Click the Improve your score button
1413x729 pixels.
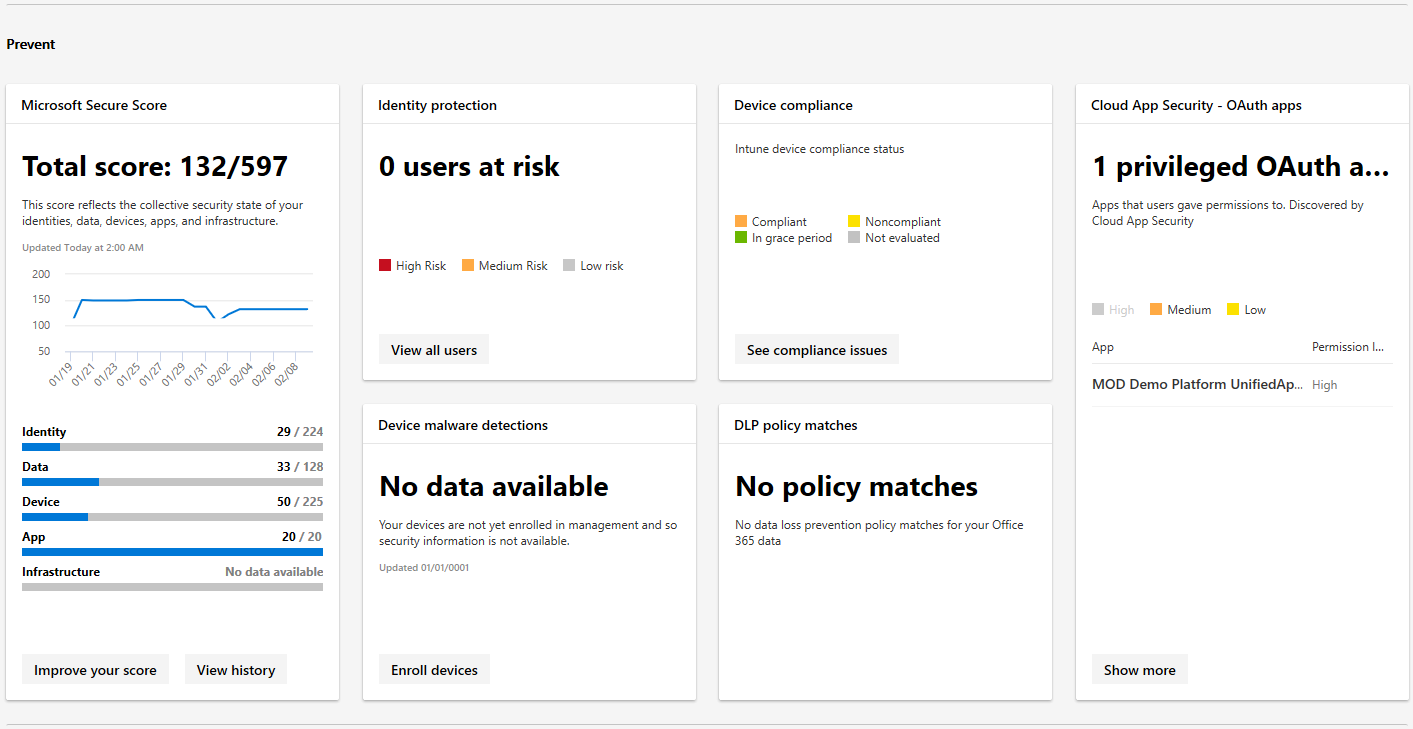95,670
